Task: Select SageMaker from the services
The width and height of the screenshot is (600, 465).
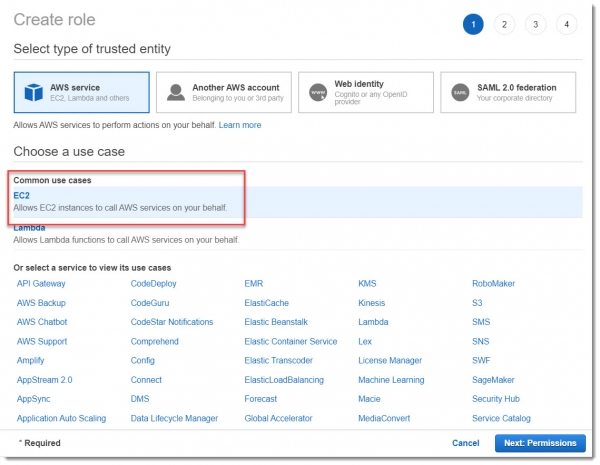Action: [x=494, y=380]
